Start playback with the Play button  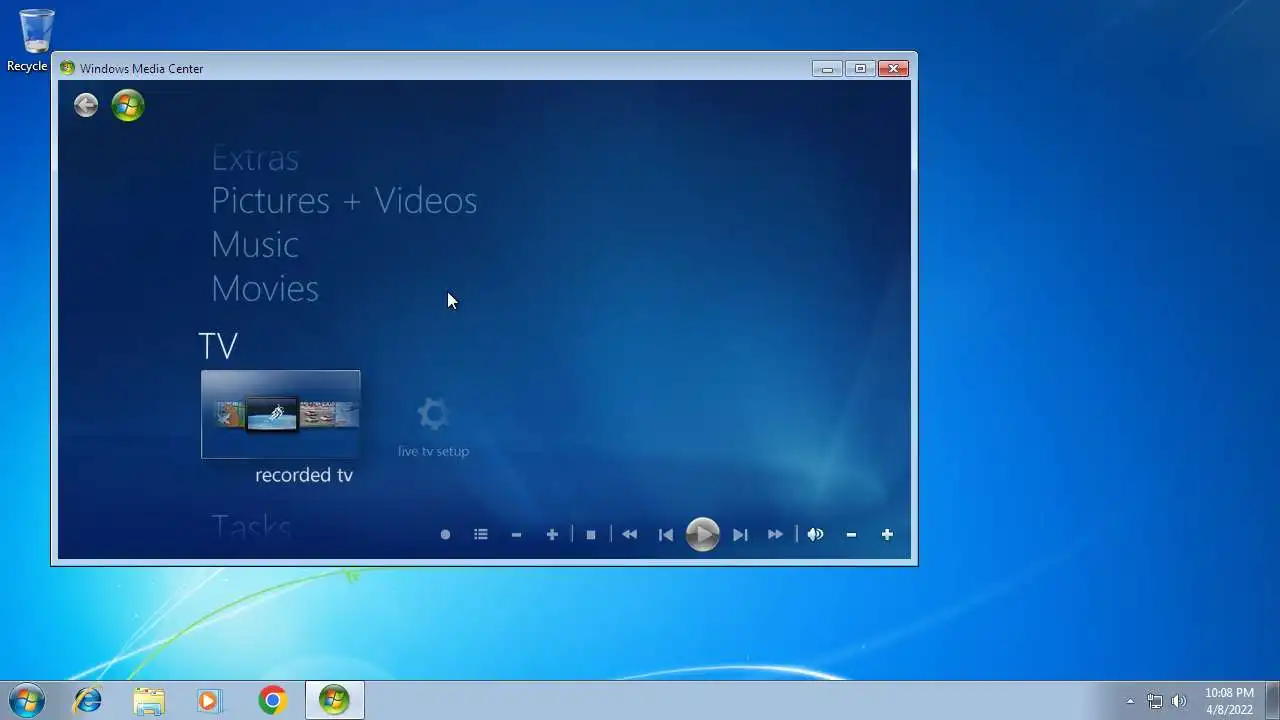click(703, 534)
